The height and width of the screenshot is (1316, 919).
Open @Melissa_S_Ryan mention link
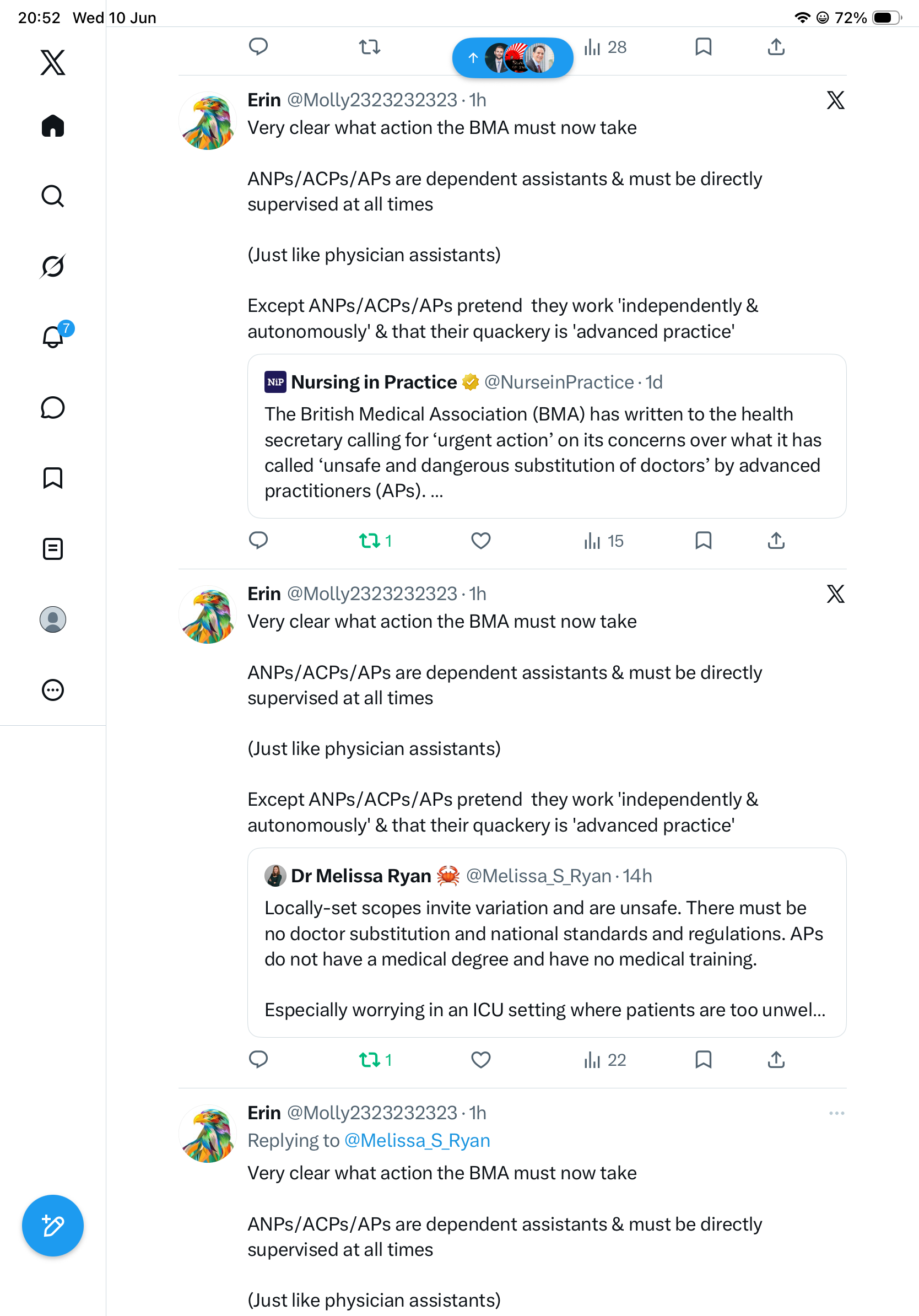coord(417,1141)
